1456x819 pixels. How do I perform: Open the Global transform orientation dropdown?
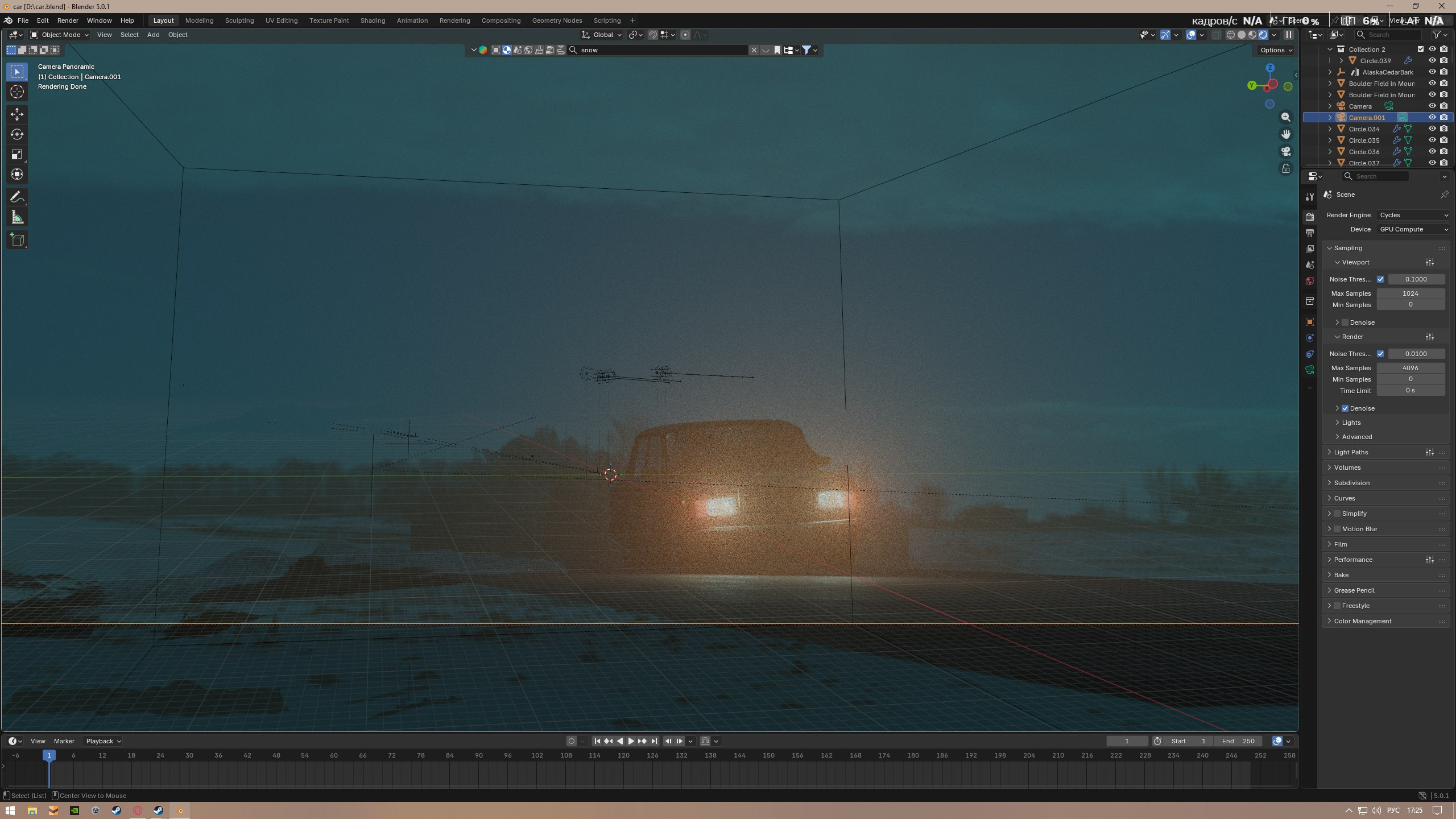(601, 35)
